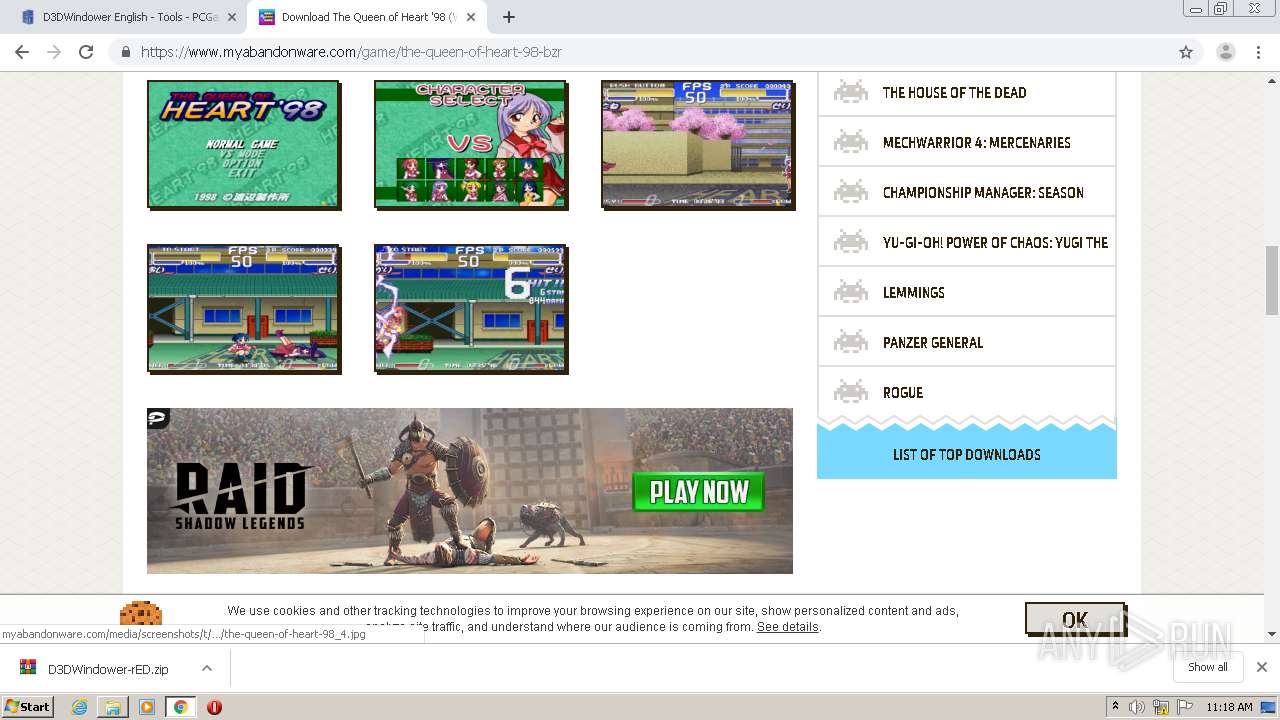Open the List of Top Downloads
Viewport: 1280px width, 720px height.
[966, 455]
